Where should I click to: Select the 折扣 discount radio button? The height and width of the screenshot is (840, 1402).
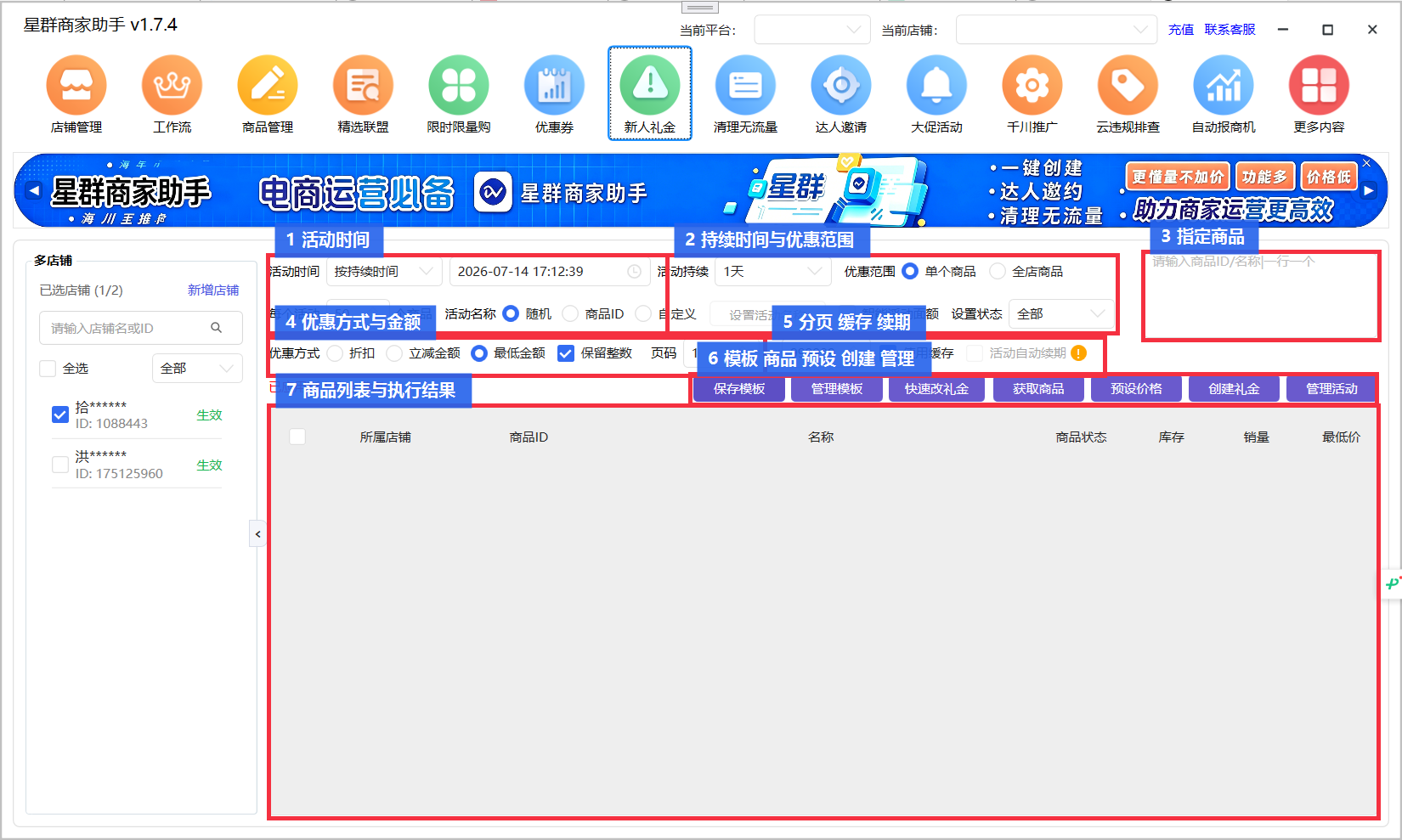coord(335,353)
